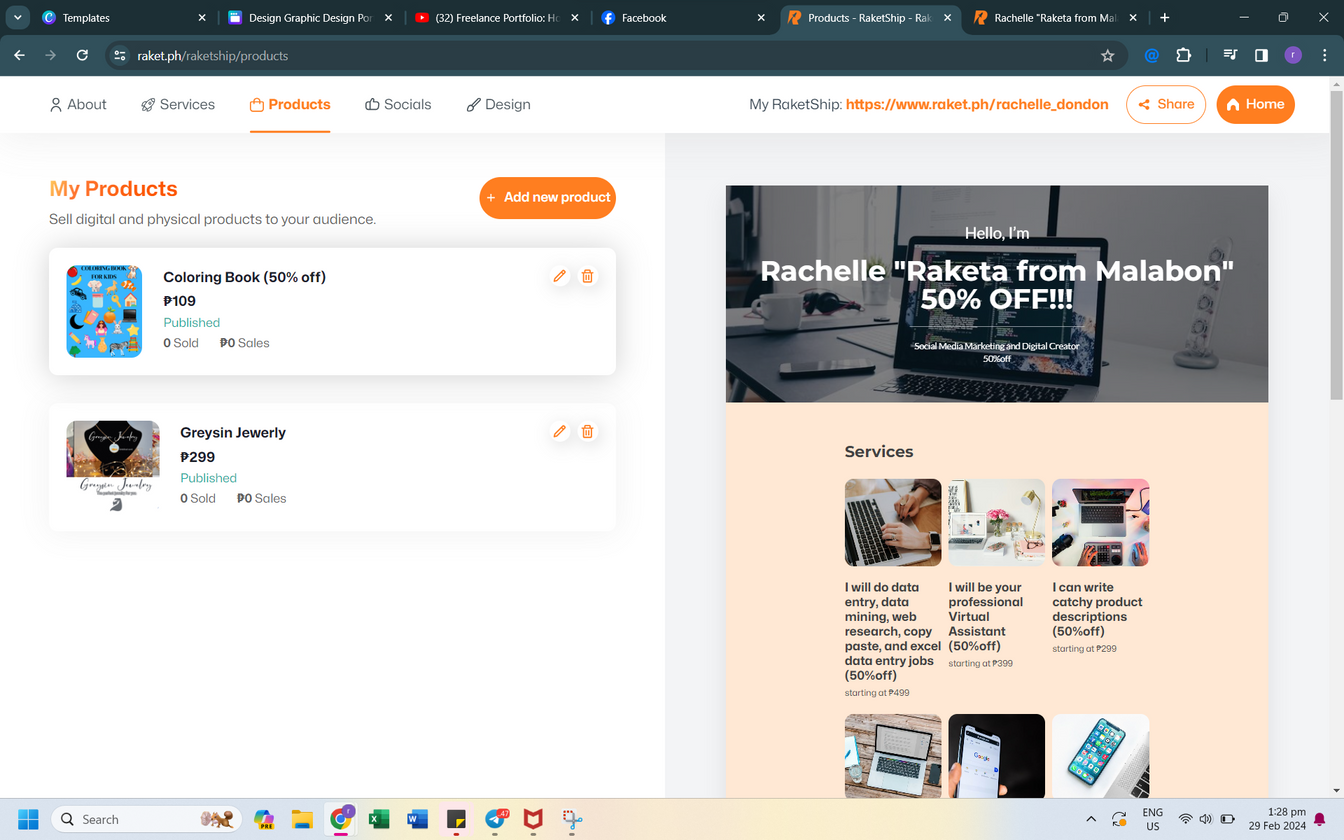Close the Facebook browser tab

point(760,18)
